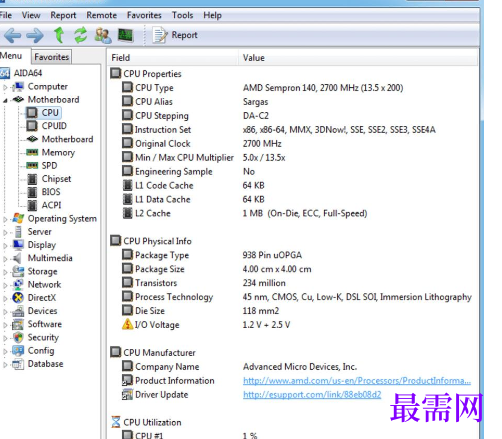Expand the Computer tree node
Screen dimensions: 502x439
5,87
